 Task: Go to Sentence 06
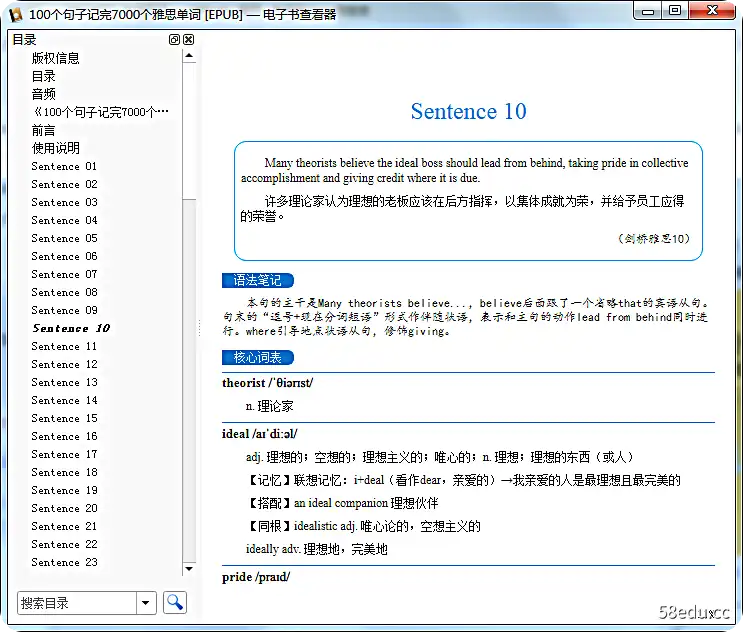tap(64, 256)
